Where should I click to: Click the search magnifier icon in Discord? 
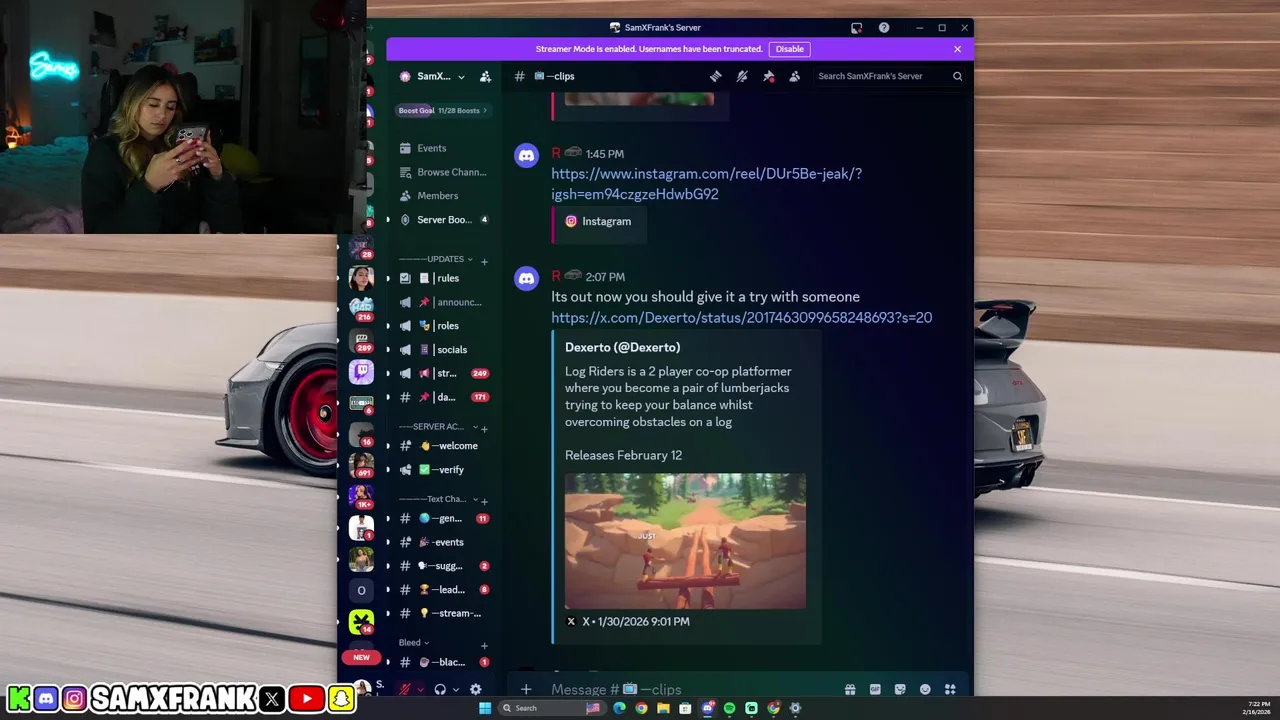point(957,76)
